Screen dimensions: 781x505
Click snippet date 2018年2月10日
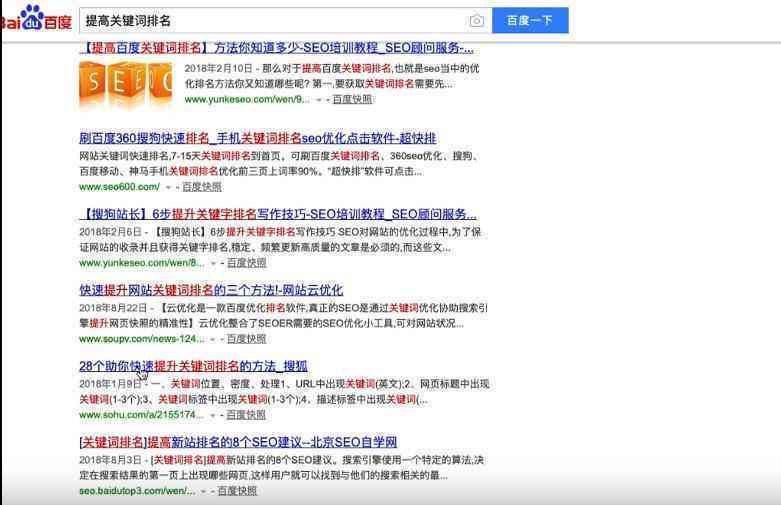click(x=218, y=68)
